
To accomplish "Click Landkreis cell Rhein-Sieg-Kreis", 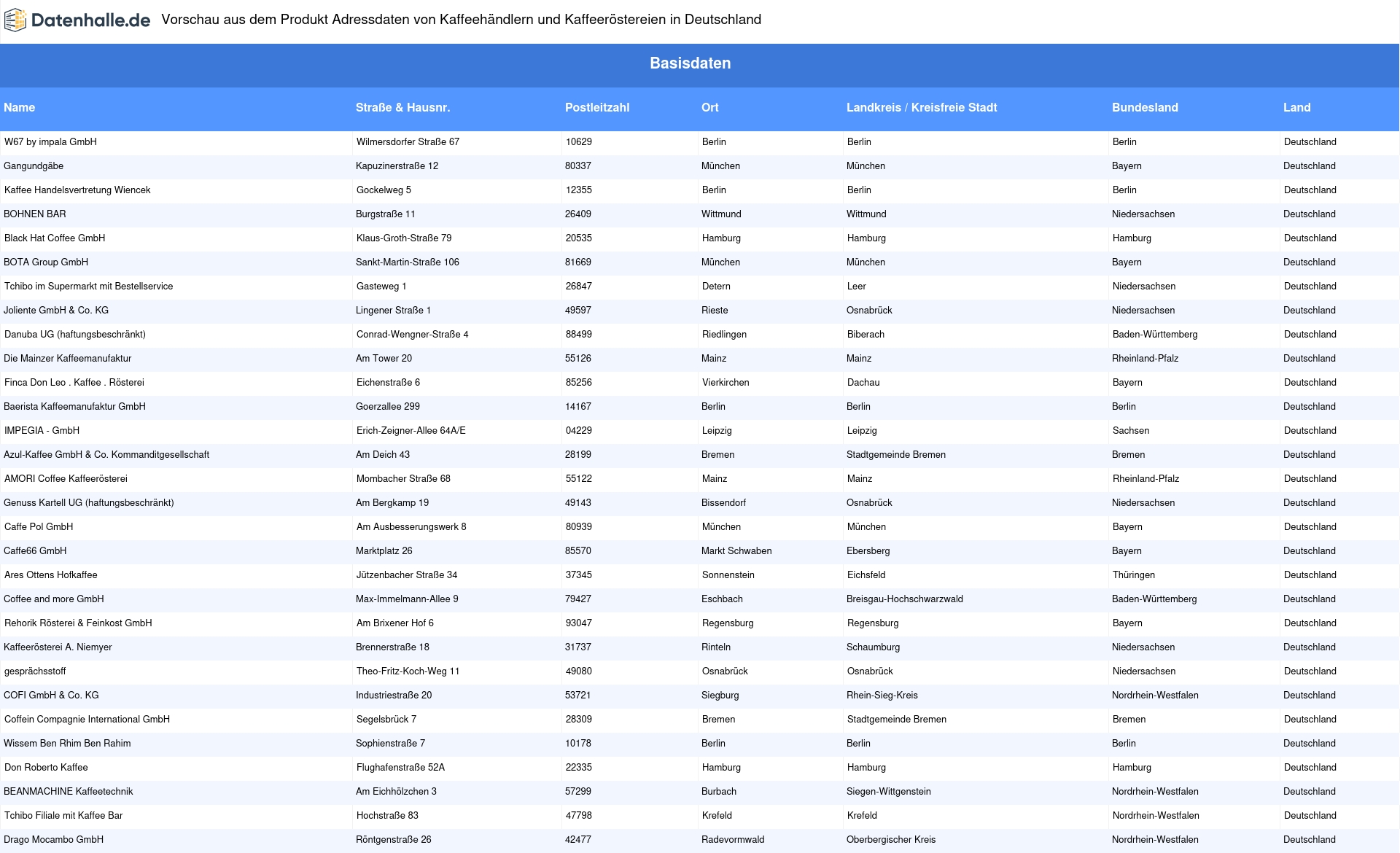I will (x=882, y=696).
